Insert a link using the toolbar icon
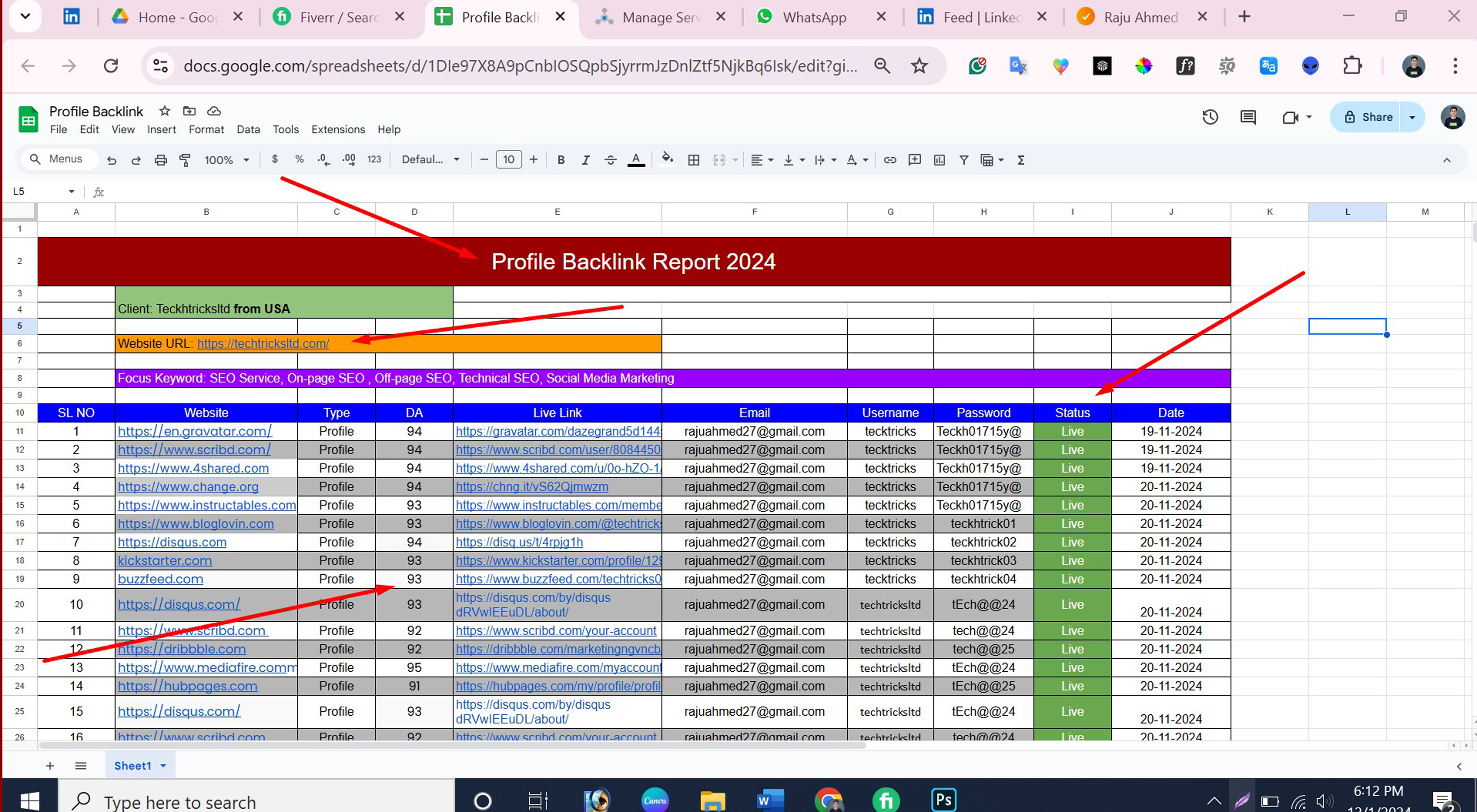This screenshot has height=812, width=1477. tap(890, 161)
